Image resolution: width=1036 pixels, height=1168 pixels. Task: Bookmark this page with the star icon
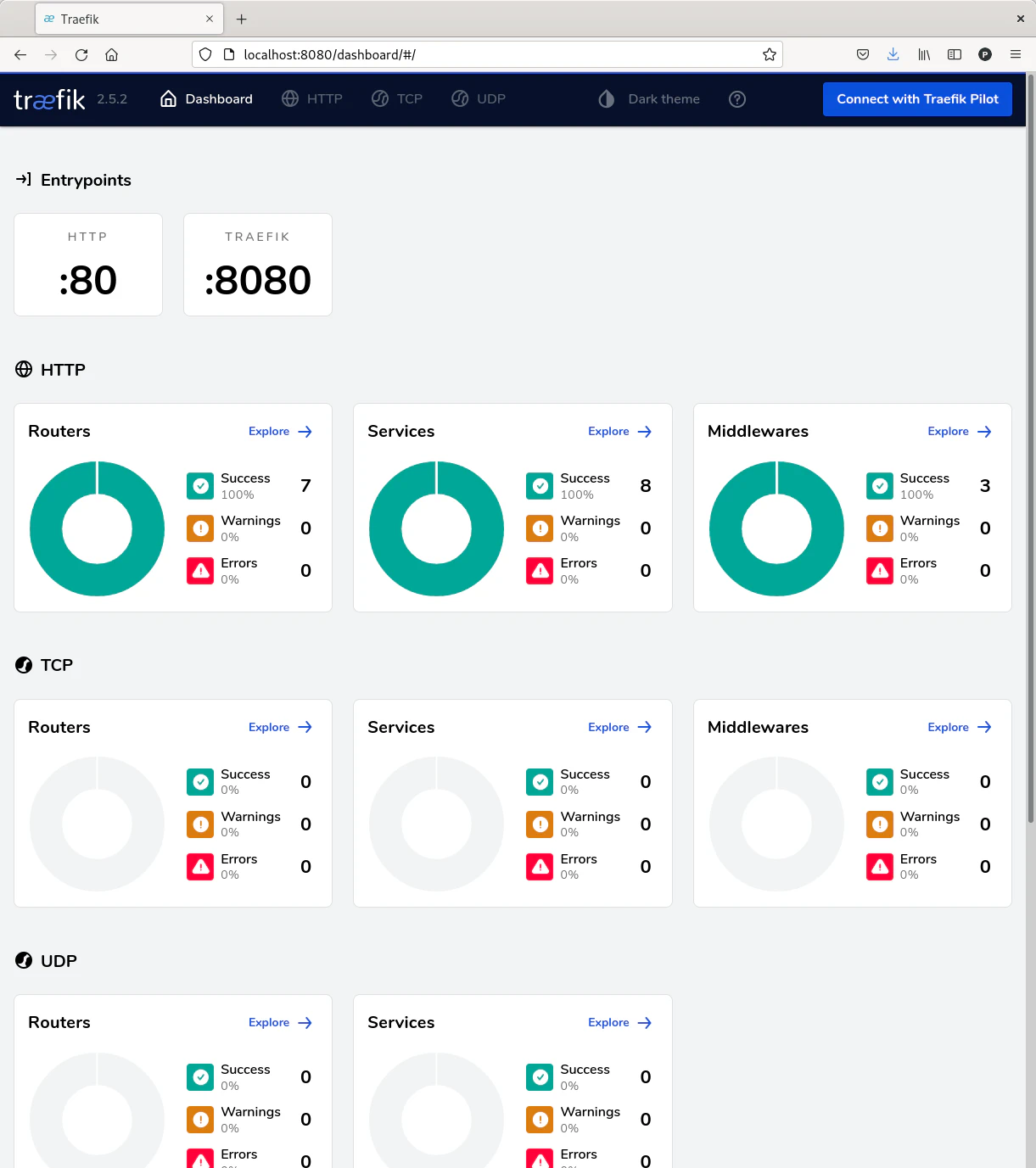[x=769, y=54]
